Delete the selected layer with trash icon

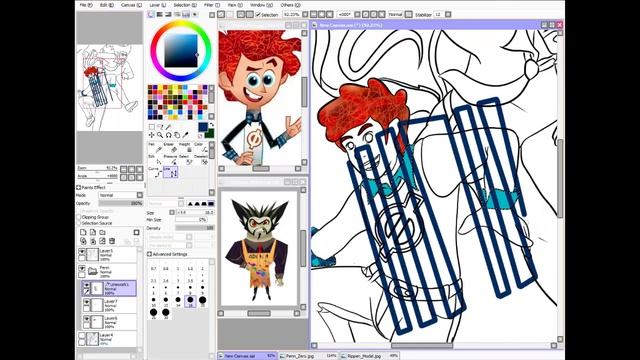tap(112, 241)
